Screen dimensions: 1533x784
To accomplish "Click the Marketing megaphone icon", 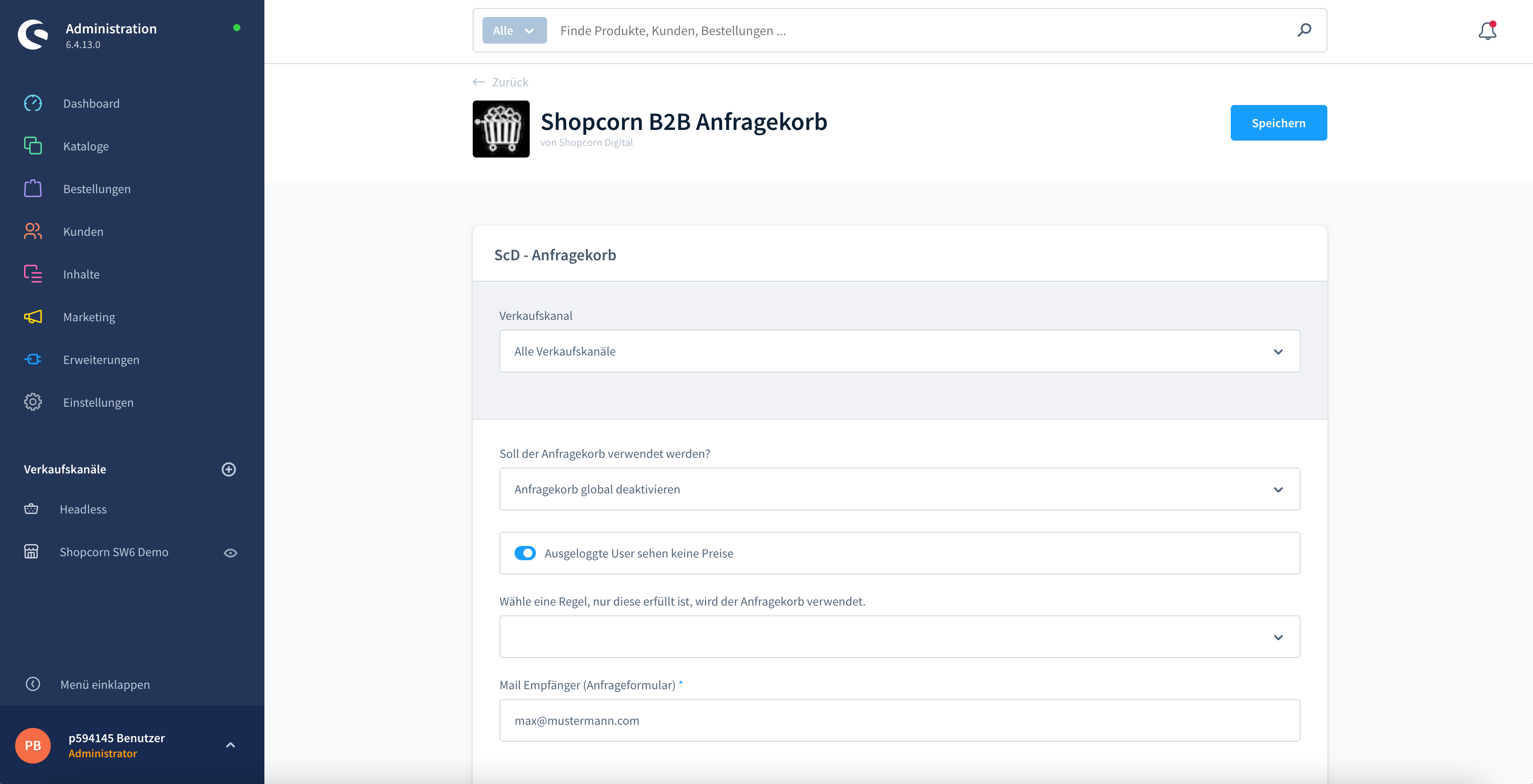I will (33, 317).
